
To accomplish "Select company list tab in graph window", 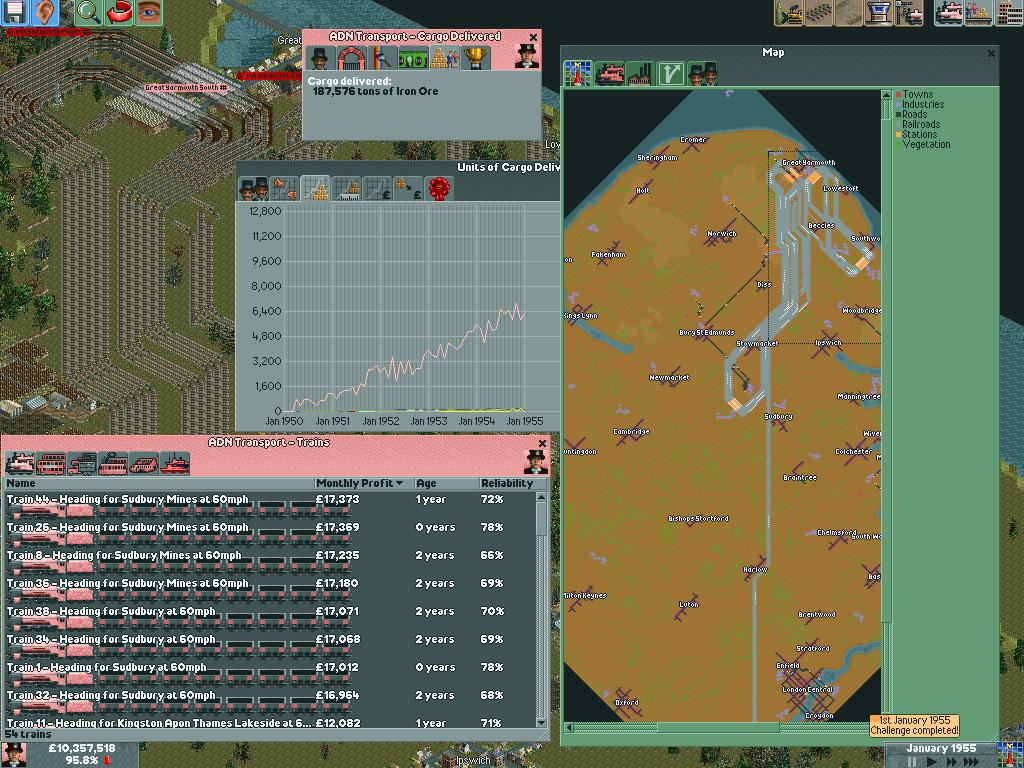I will coord(252,189).
